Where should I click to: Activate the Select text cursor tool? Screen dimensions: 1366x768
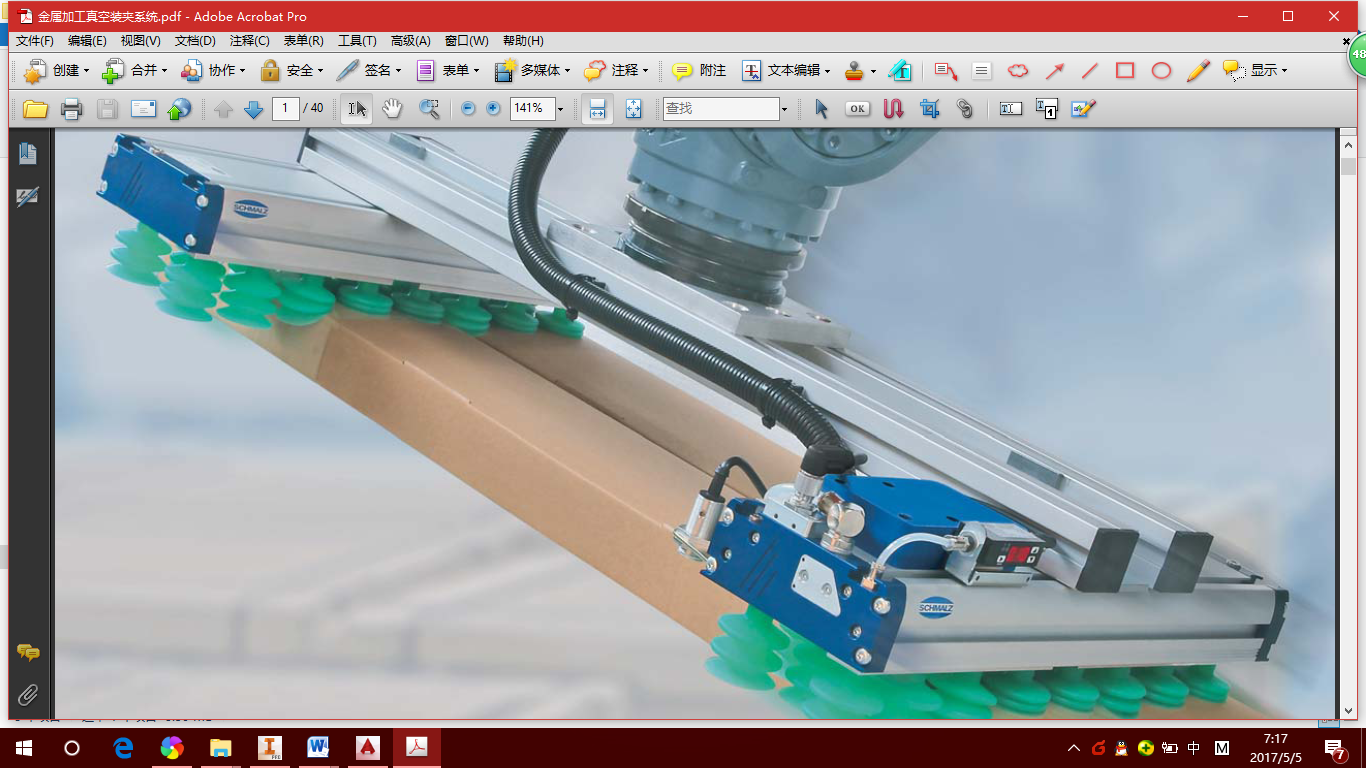tap(357, 109)
